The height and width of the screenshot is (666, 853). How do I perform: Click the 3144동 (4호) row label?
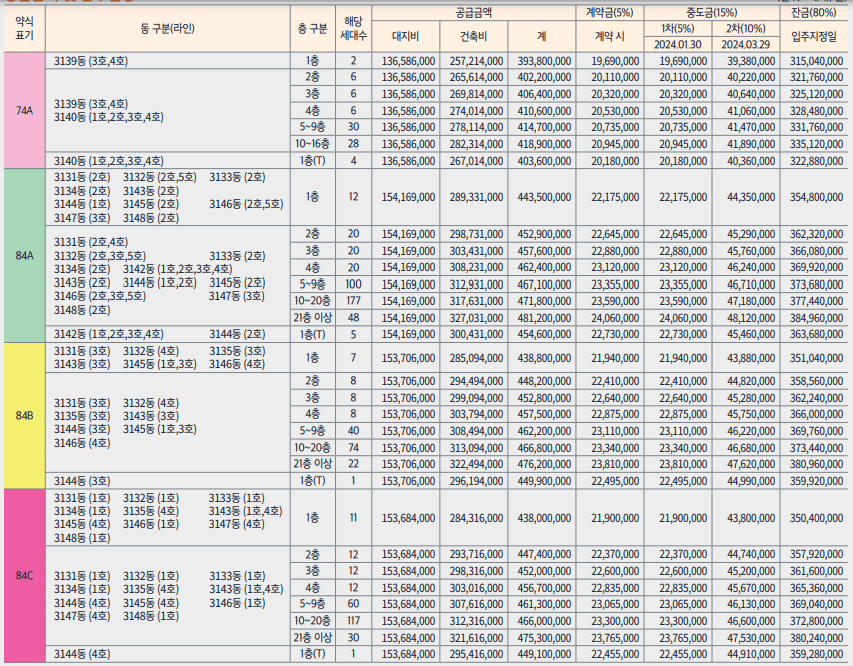[82, 654]
